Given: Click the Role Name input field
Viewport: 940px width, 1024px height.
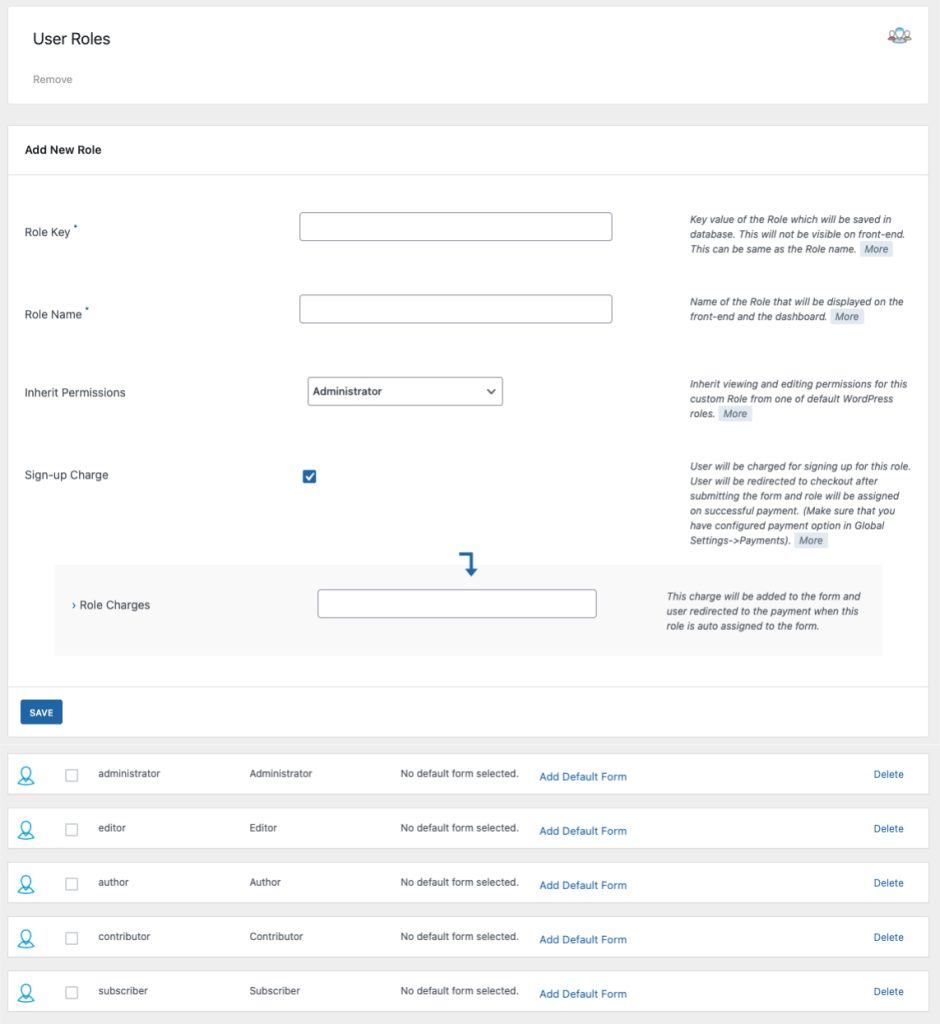Looking at the screenshot, I should pyautogui.click(x=455, y=308).
